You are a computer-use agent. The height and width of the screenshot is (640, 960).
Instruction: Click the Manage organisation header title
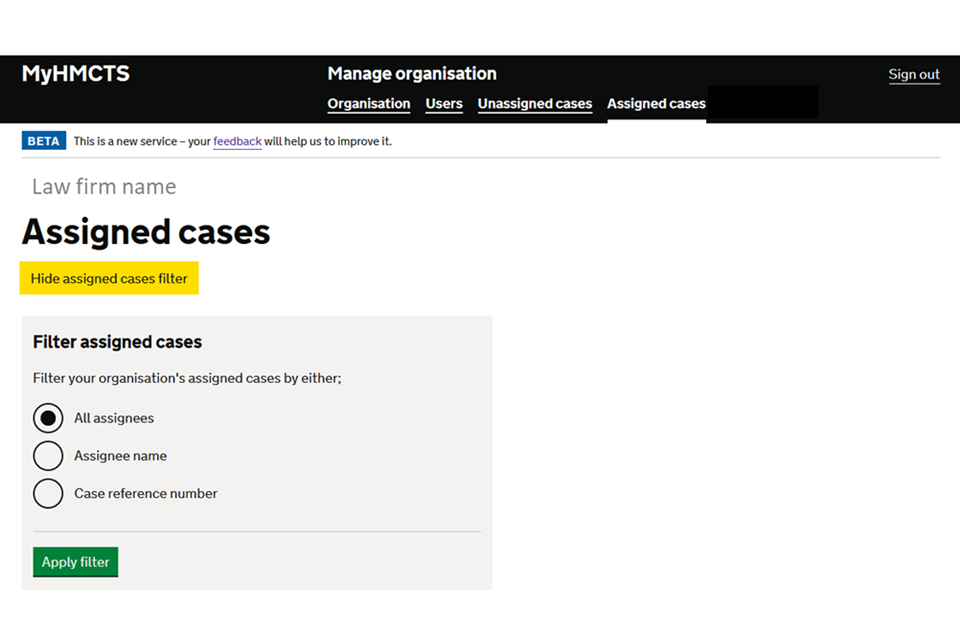pos(411,74)
